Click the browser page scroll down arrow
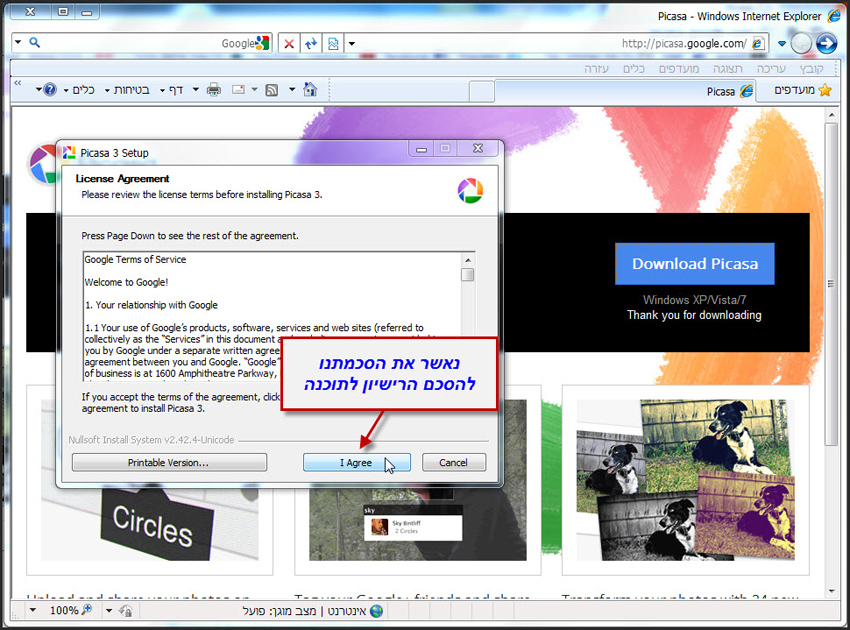Screen dimensions: 850x630 (x=832, y=592)
